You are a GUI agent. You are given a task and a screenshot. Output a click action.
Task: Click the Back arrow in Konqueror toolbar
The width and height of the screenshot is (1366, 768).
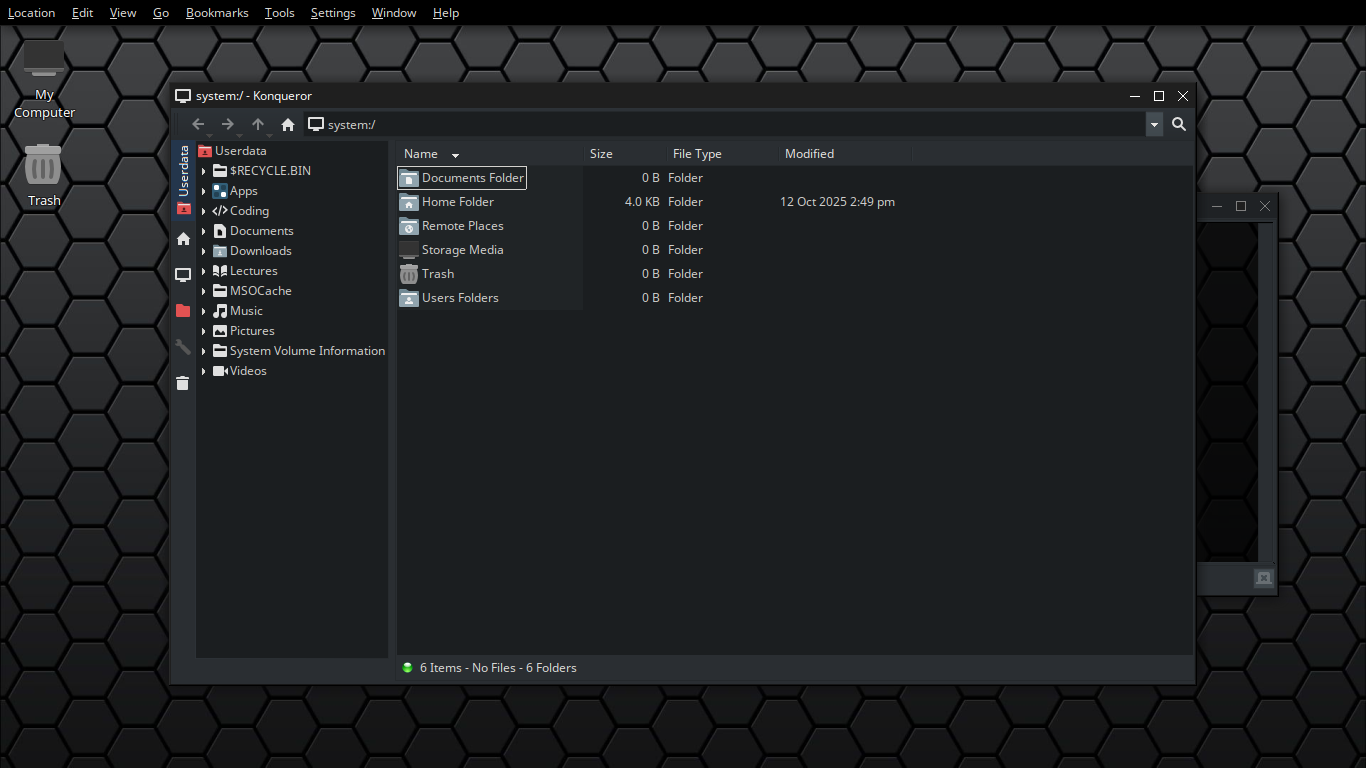click(198, 124)
